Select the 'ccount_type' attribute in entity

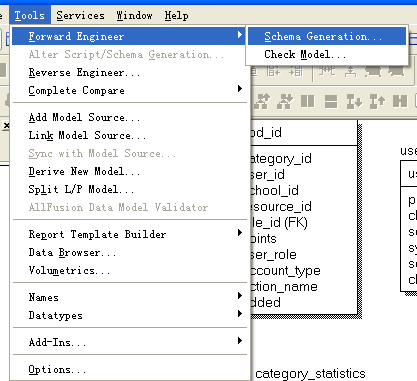(286, 271)
